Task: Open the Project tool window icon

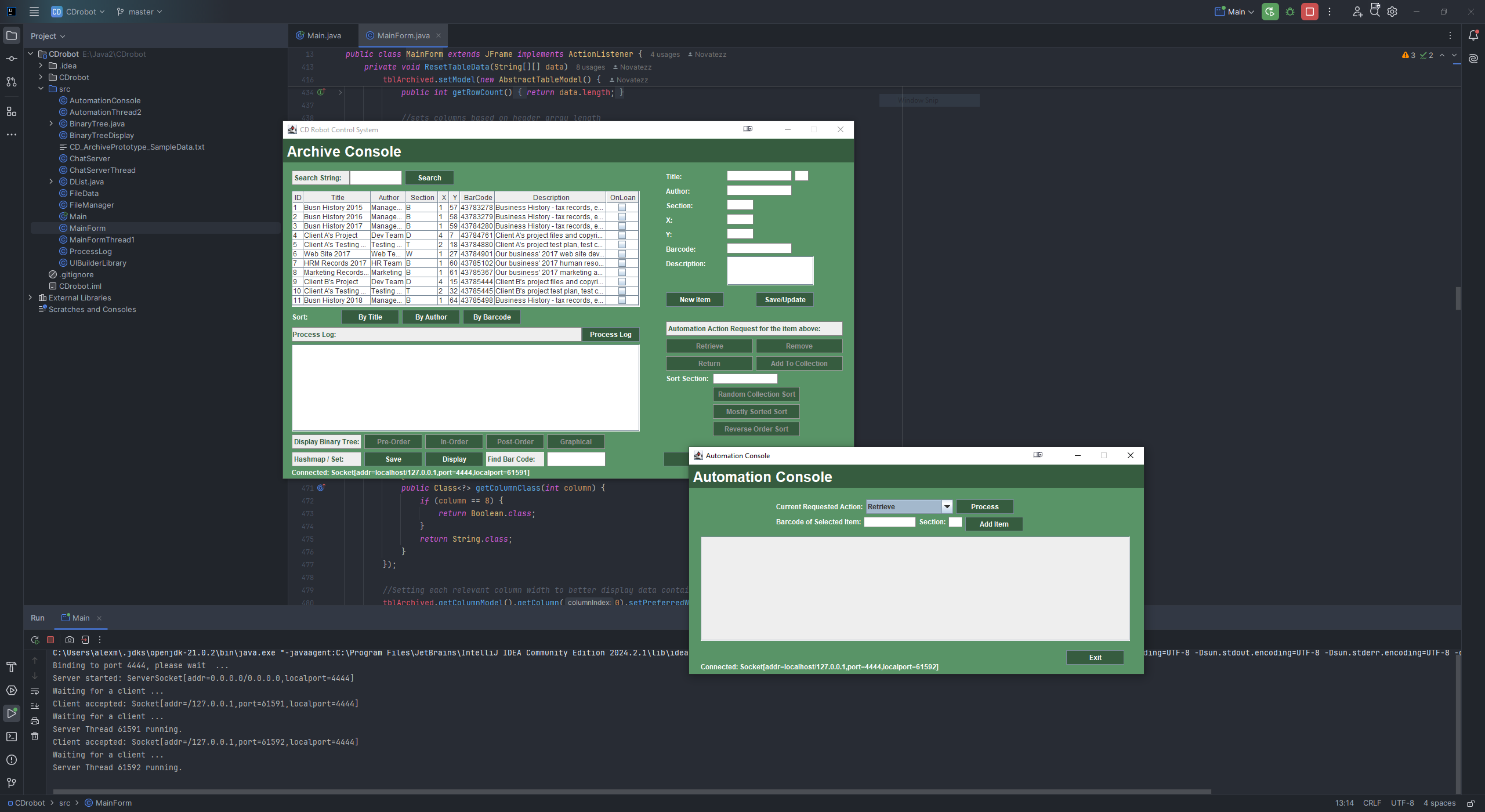Action: coord(12,36)
